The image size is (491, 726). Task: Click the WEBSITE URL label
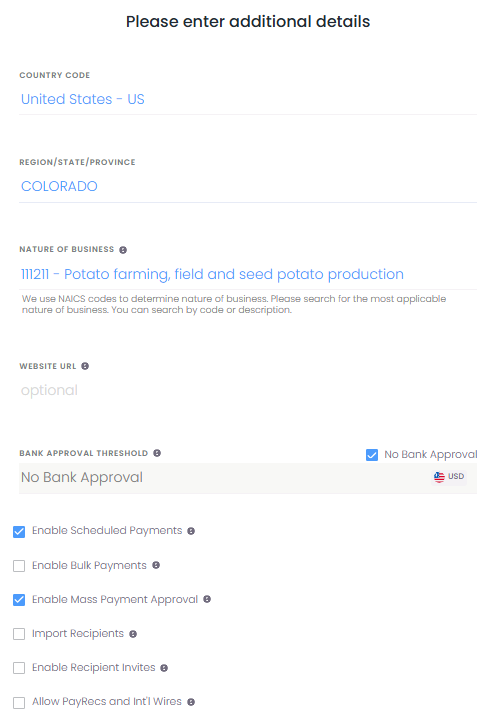(48, 366)
